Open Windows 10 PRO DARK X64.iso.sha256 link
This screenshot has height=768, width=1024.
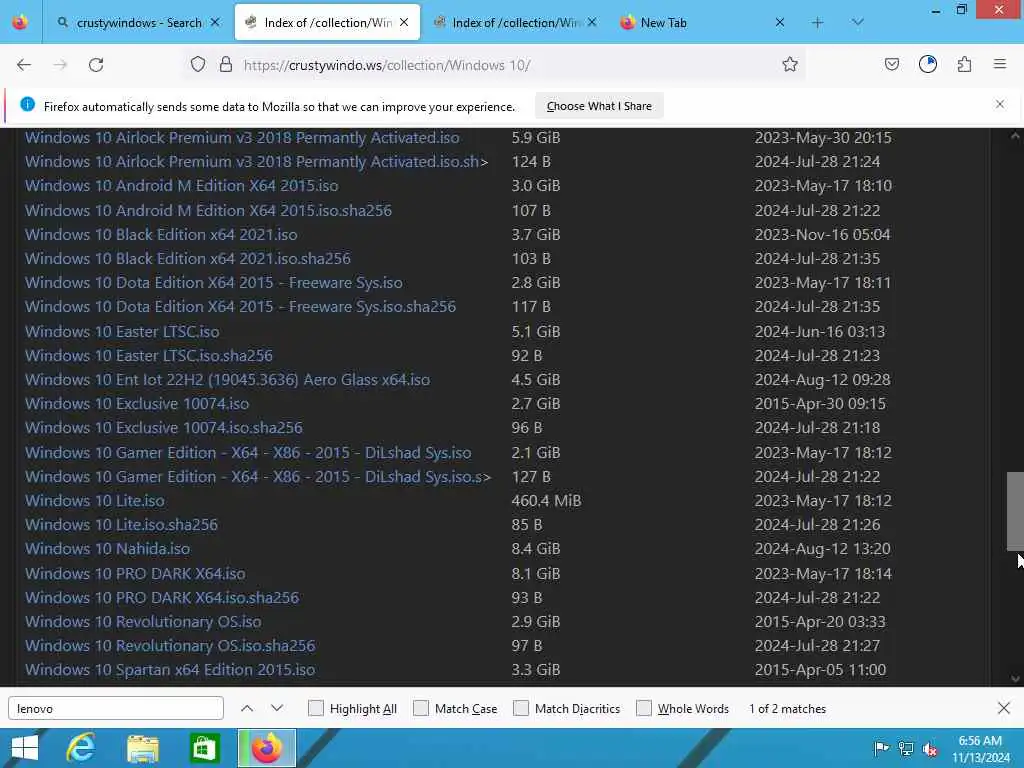162,598
